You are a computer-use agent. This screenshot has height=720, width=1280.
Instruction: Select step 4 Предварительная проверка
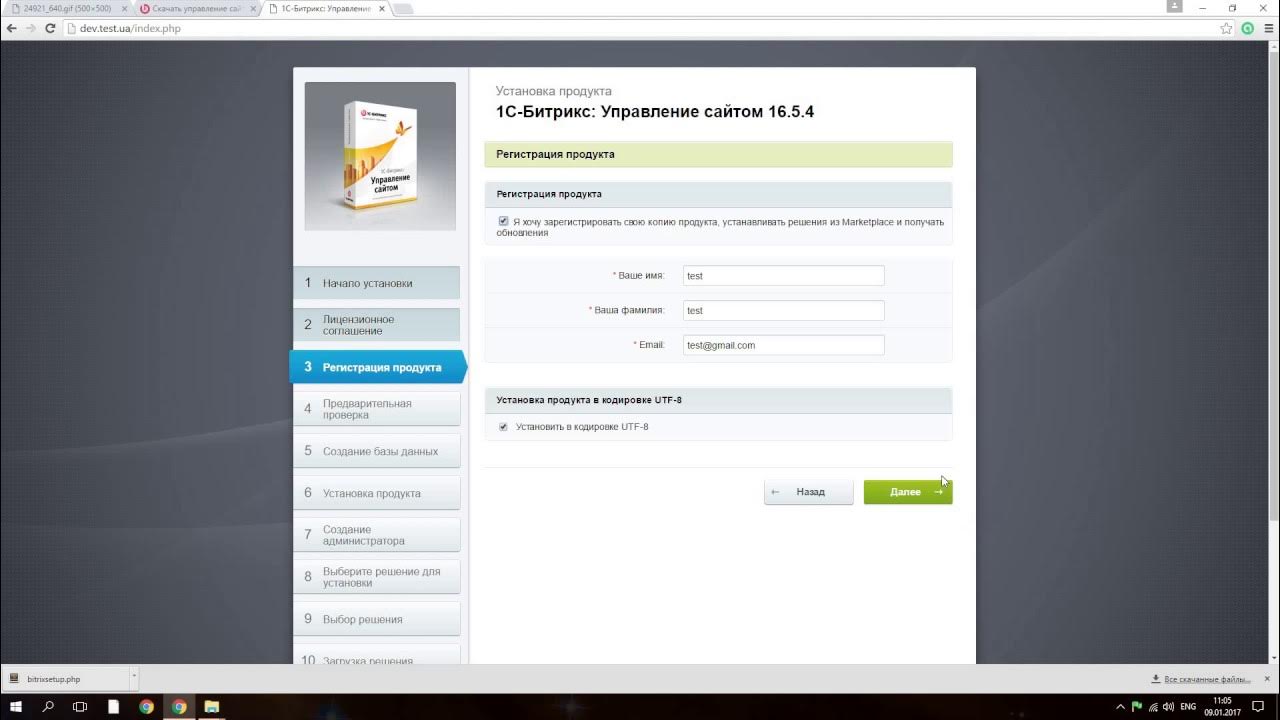376,409
